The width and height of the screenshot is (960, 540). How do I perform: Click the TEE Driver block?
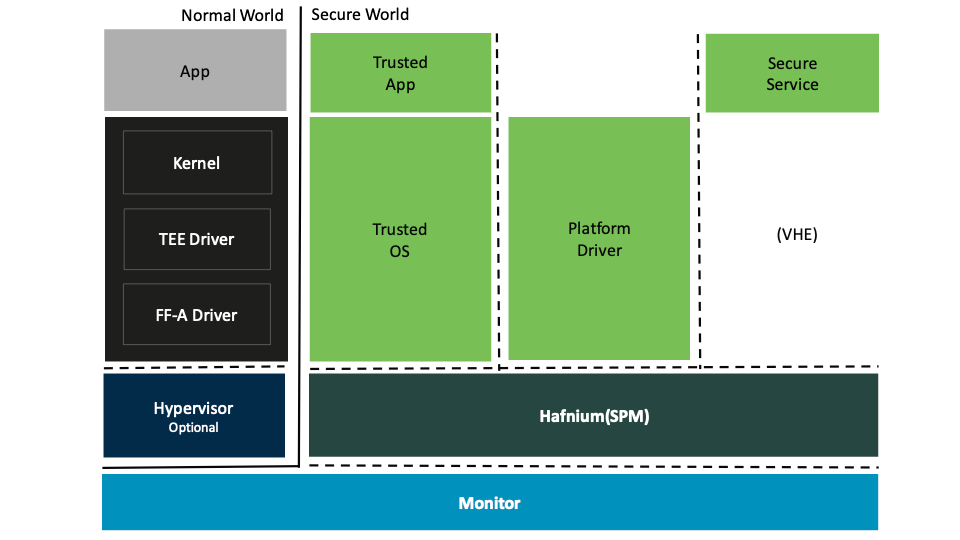[196, 239]
